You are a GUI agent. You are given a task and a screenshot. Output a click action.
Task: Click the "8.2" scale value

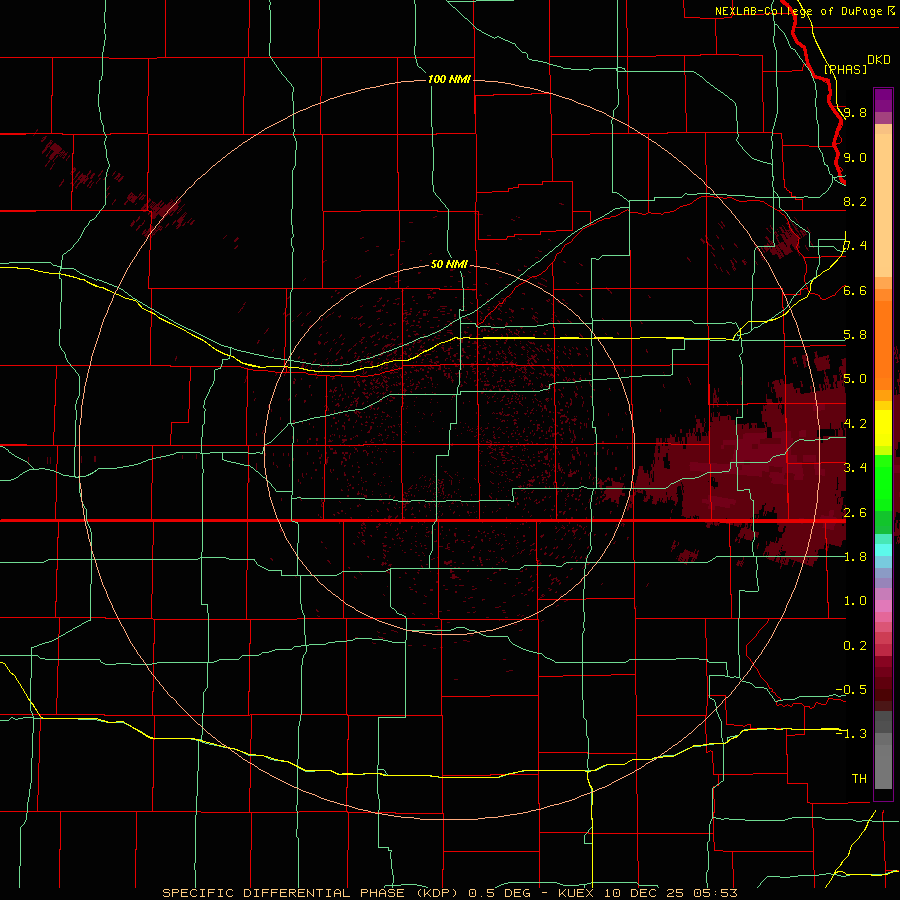tap(855, 201)
